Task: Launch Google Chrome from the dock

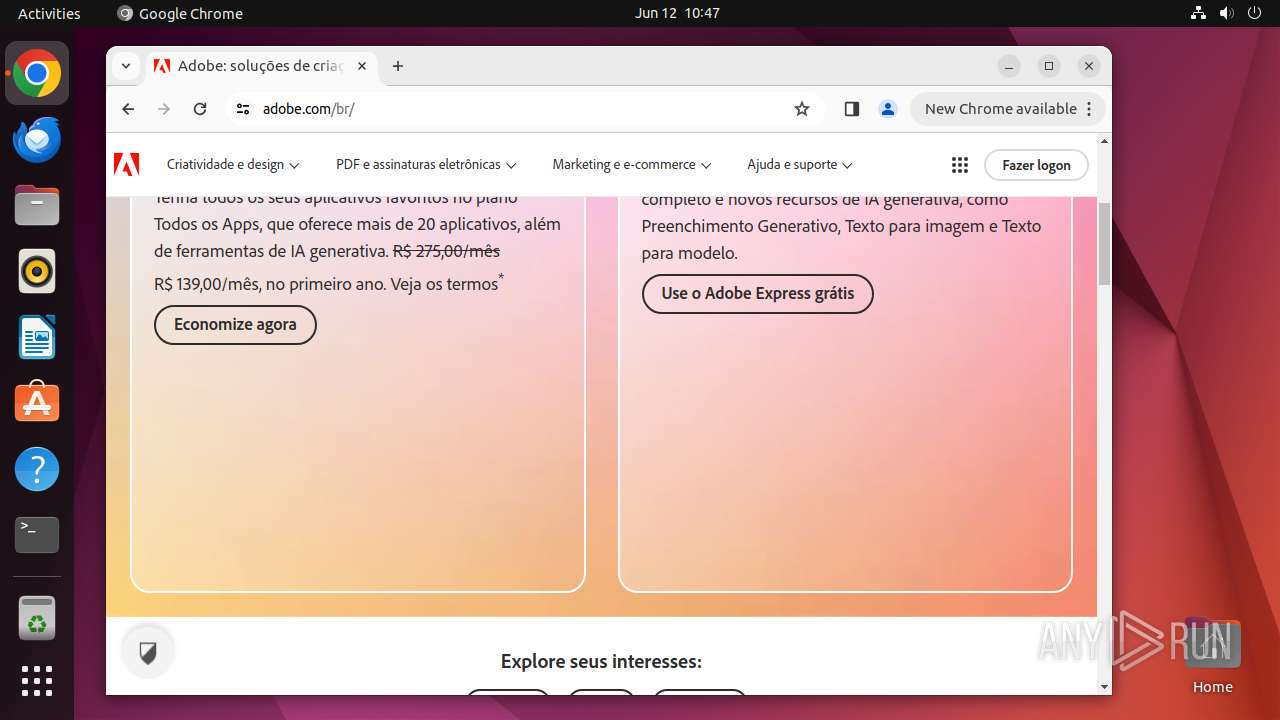Action: (x=37, y=74)
